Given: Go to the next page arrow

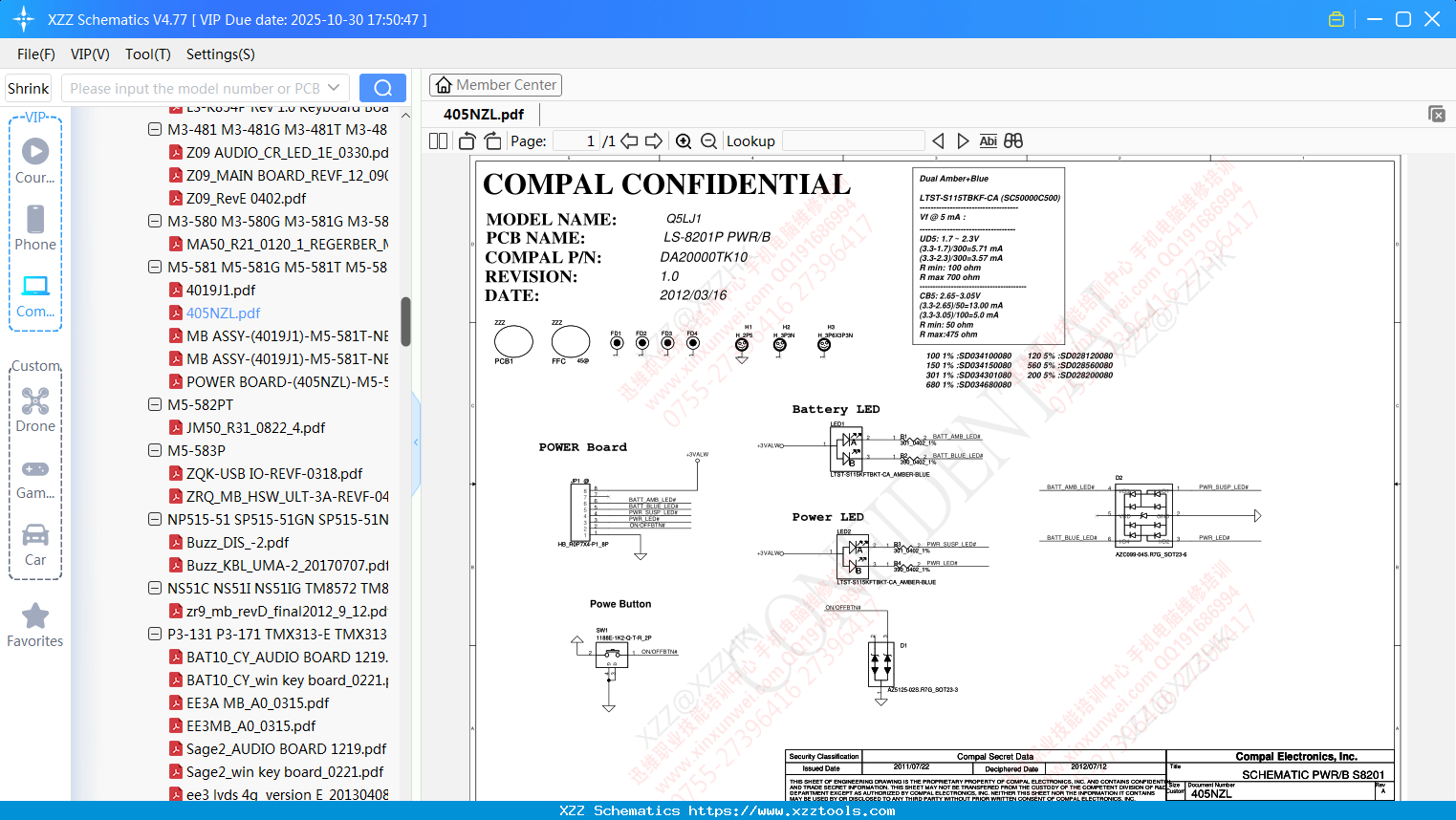Looking at the screenshot, I should [x=654, y=140].
